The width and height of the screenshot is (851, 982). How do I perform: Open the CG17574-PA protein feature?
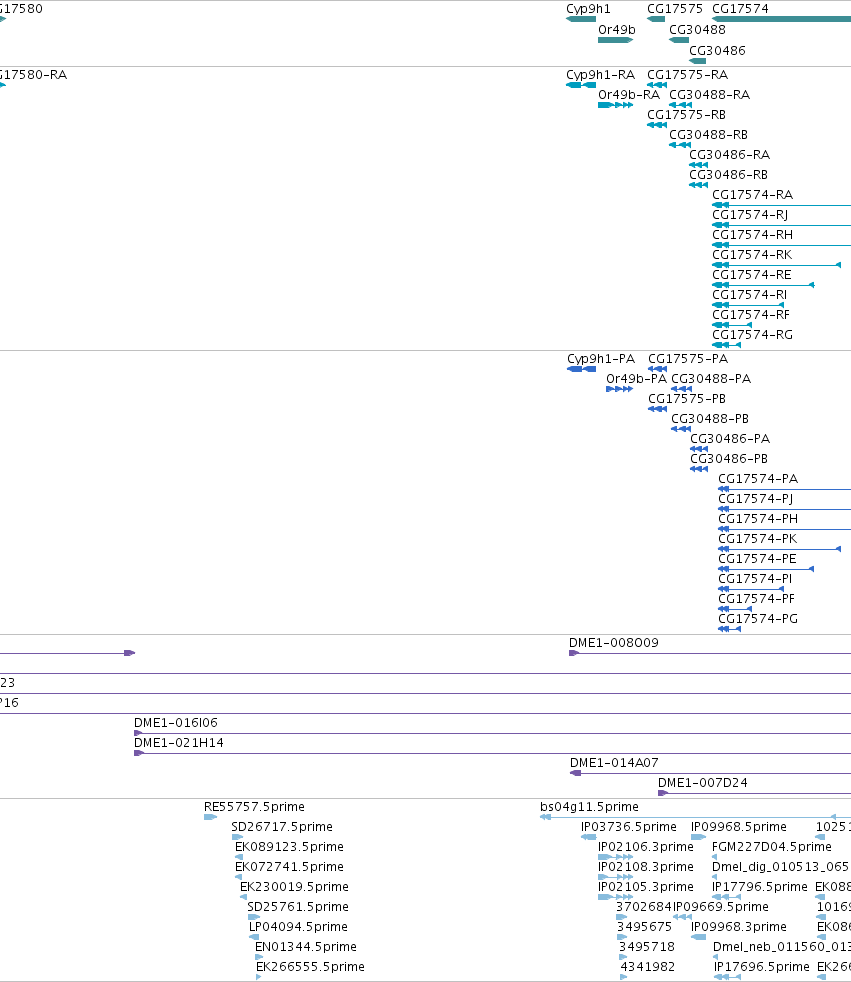coord(785,489)
